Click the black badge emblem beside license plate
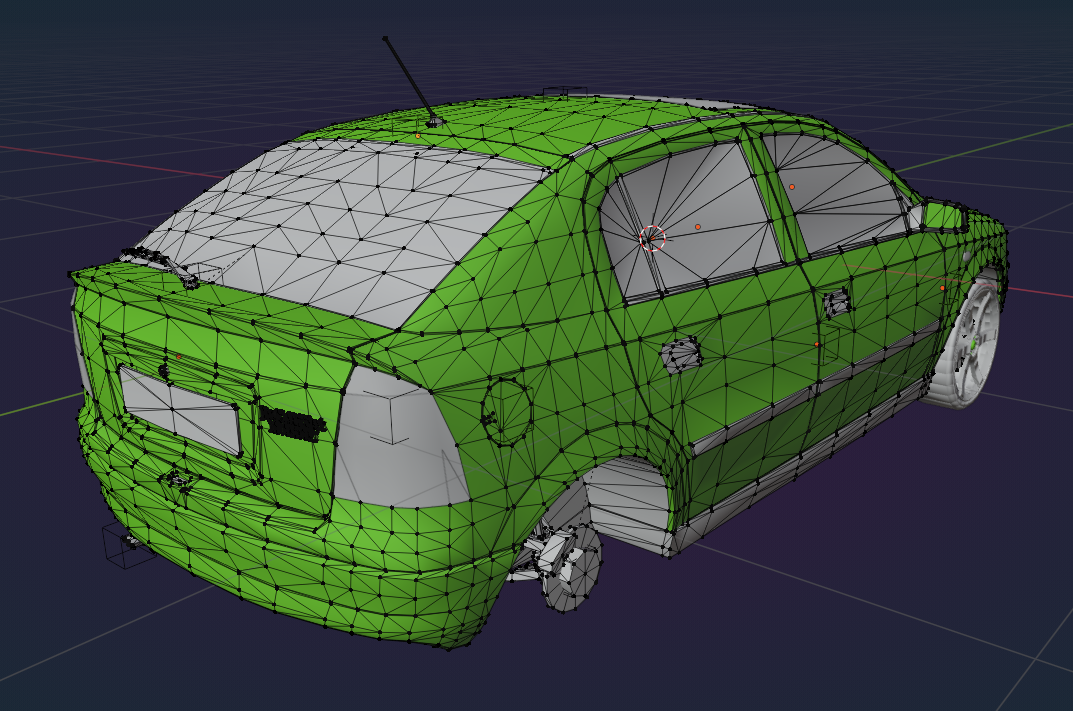 (x=292, y=424)
